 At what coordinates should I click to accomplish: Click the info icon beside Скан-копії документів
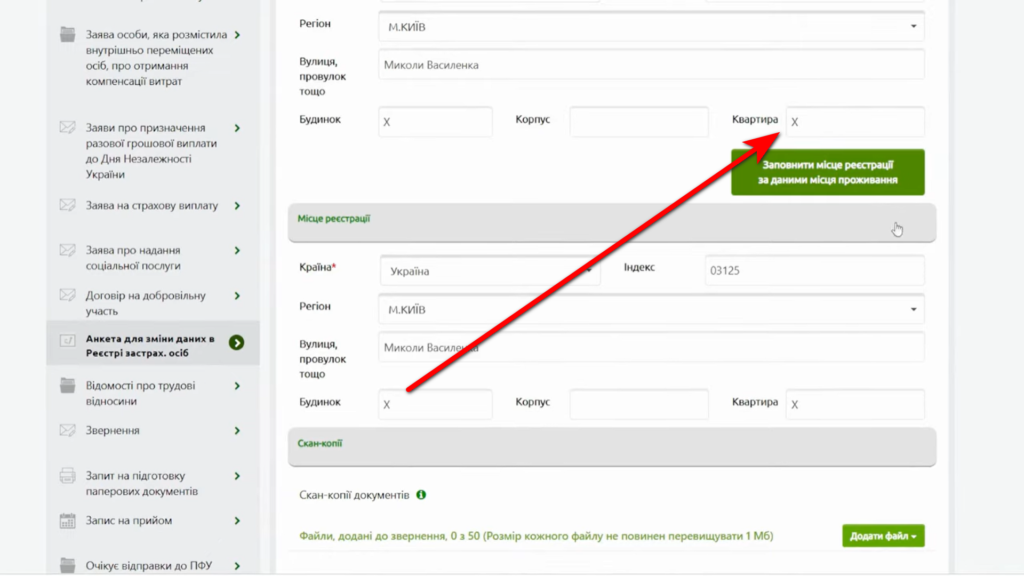pos(421,495)
